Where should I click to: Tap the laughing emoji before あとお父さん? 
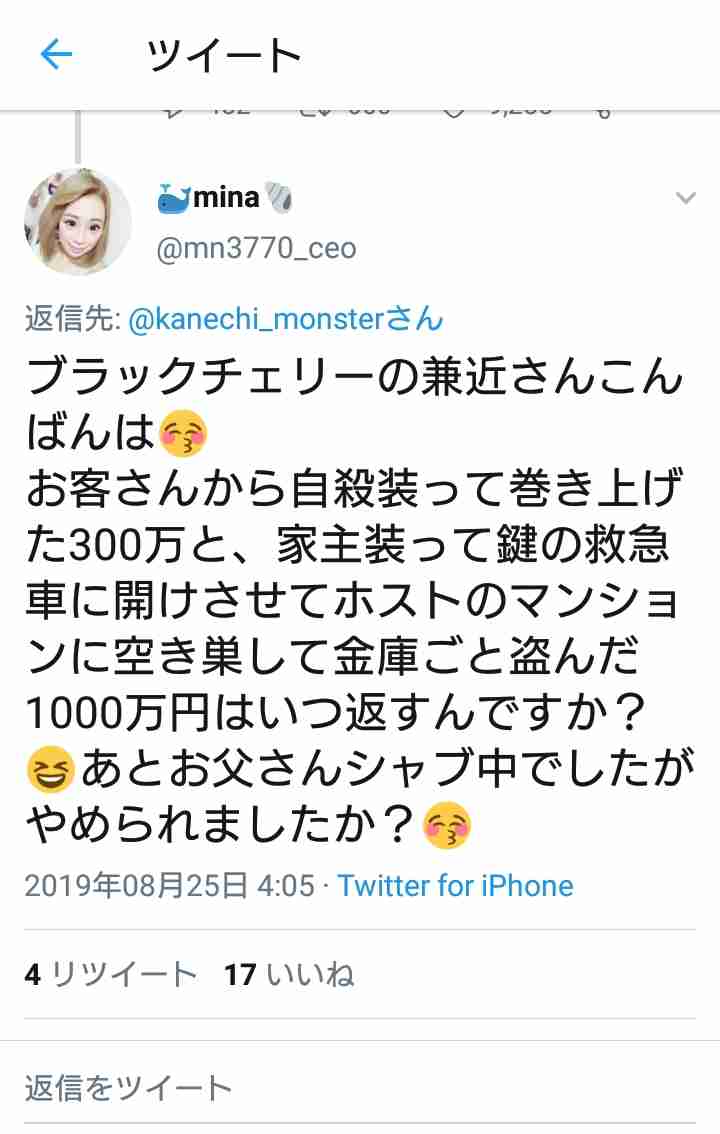click(x=51, y=770)
